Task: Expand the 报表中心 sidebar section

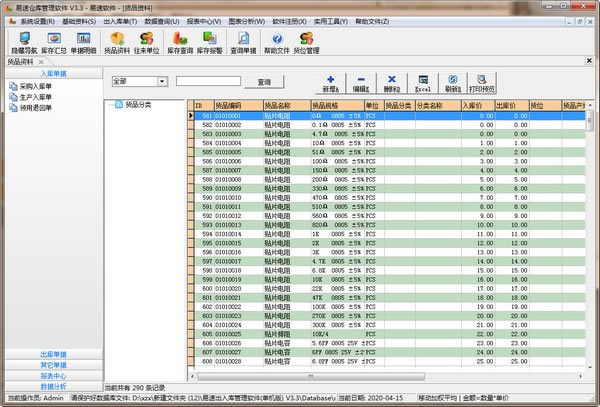Action: click(53, 375)
